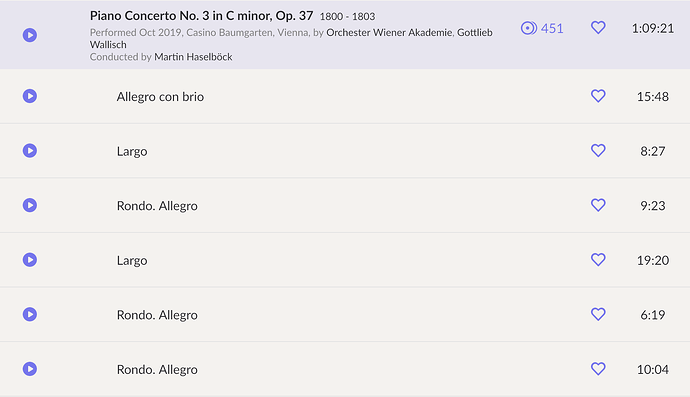Screen dimensions: 690x397
Task: Open the 451 listens counter icon
Action: click(529, 28)
